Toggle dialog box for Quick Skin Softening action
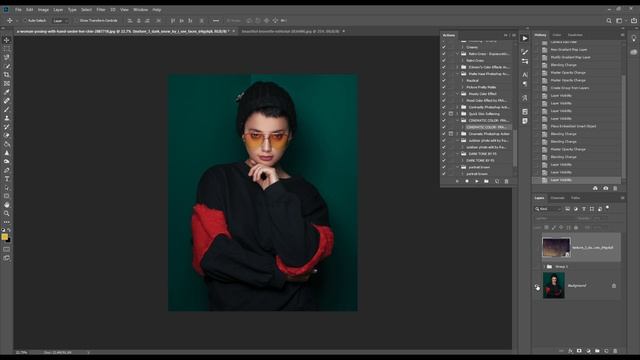Viewport: 640px width, 360px height. tap(451, 114)
